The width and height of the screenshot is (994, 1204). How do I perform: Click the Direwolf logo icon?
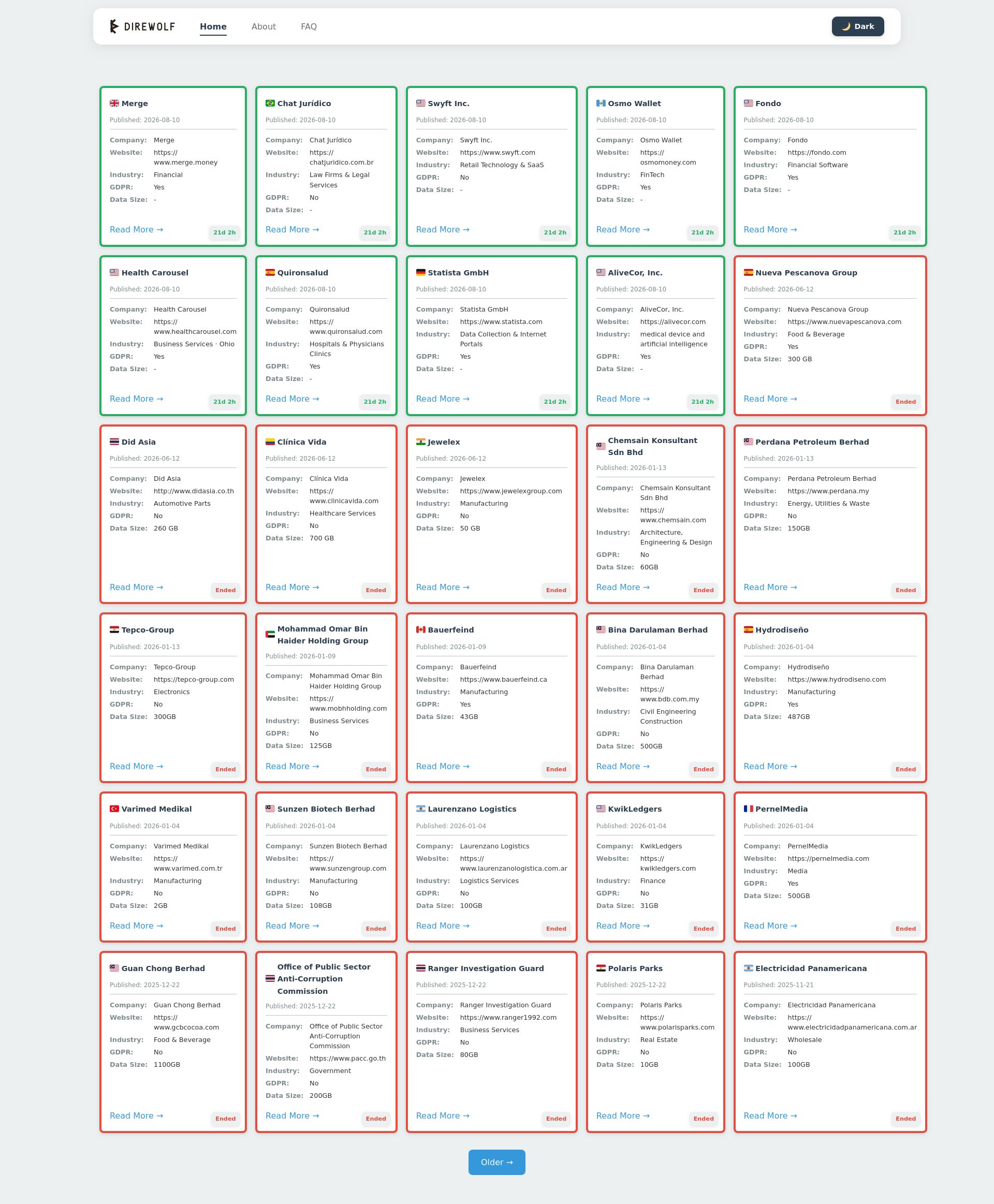point(114,26)
